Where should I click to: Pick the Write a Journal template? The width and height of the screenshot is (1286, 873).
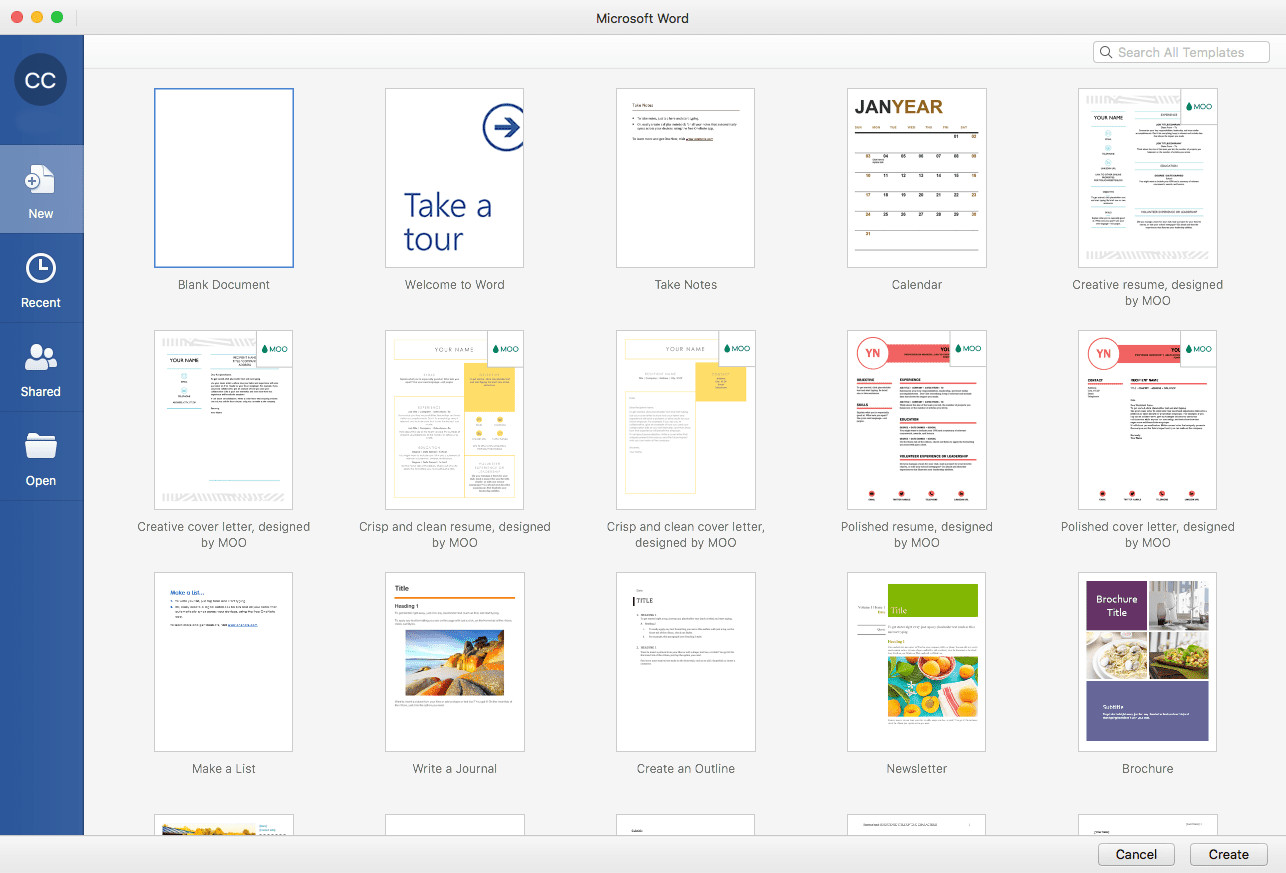coord(455,662)
